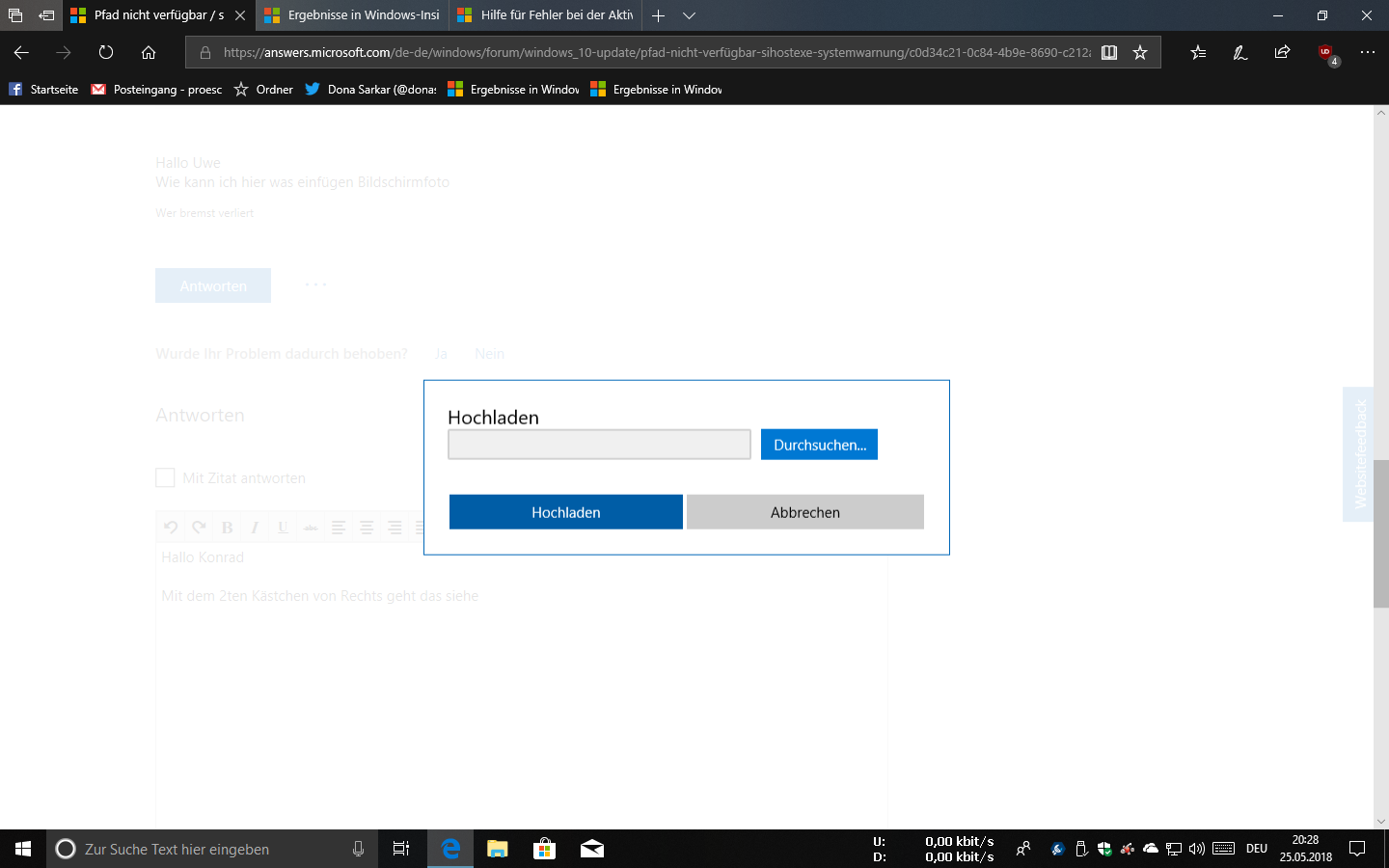The image size is (1389, 868).
Task: Set these tabs aside icon
Action: click(x=46, y=15)
